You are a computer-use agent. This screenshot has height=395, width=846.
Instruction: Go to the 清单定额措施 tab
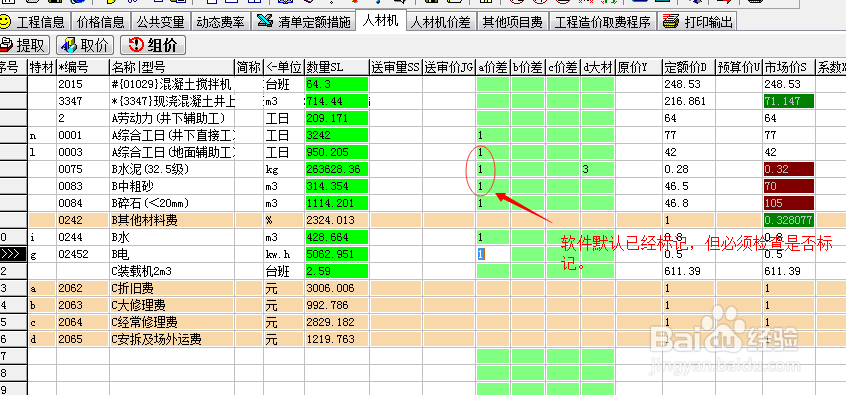pos(304,22)
